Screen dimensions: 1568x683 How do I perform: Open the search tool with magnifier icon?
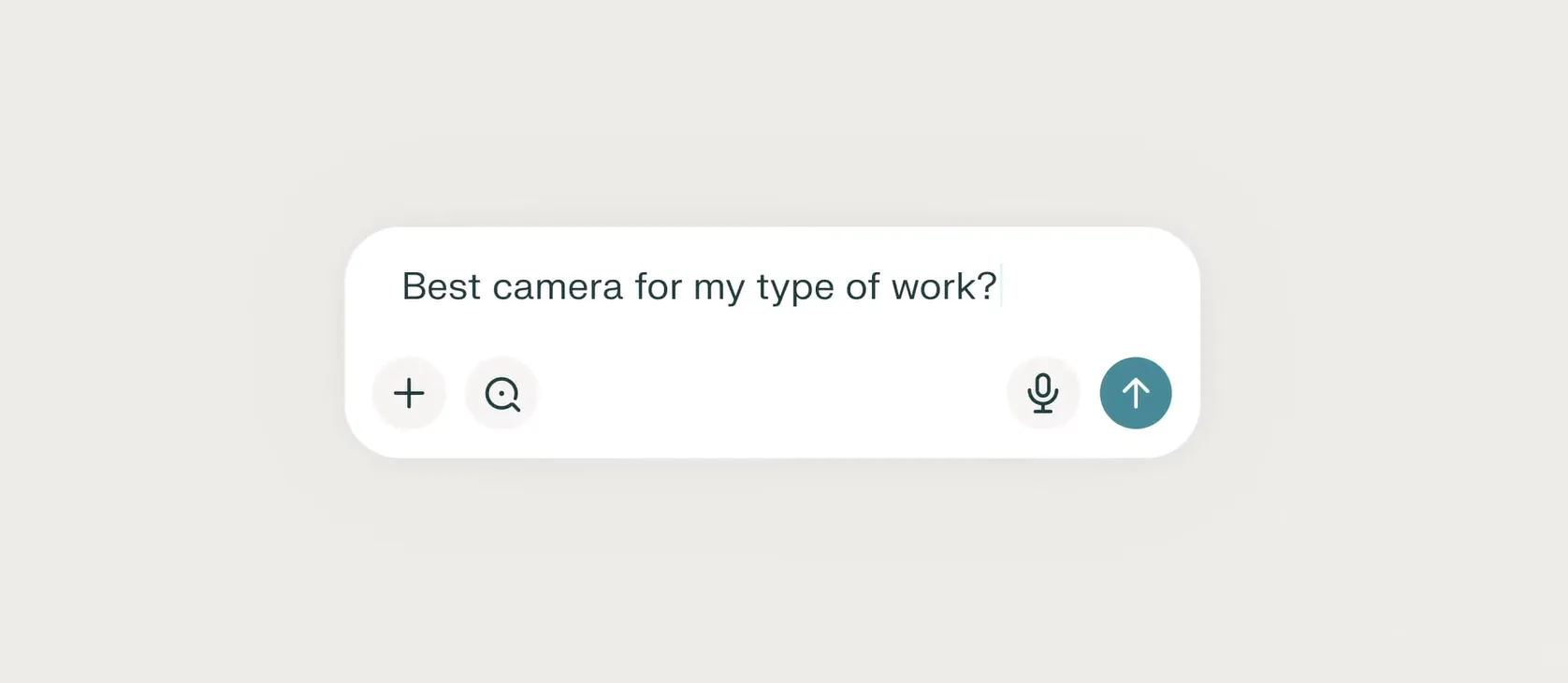[502, 393]
